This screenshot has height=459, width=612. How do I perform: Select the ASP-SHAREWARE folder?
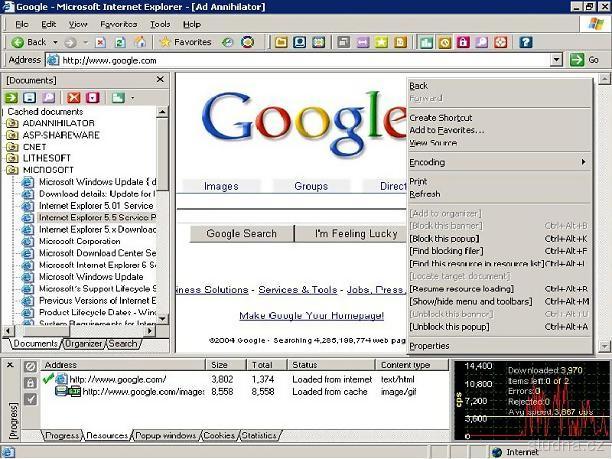[61, 135]
